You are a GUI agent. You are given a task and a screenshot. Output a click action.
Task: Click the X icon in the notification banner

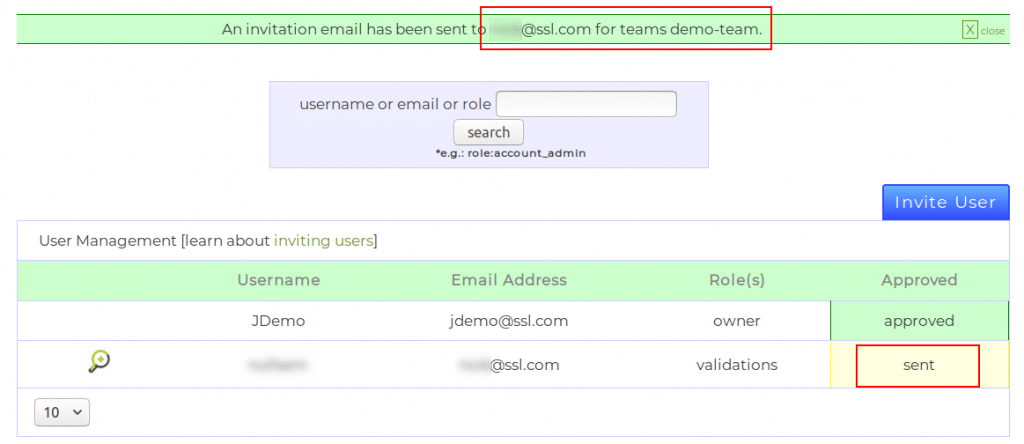tap(969, 30)
